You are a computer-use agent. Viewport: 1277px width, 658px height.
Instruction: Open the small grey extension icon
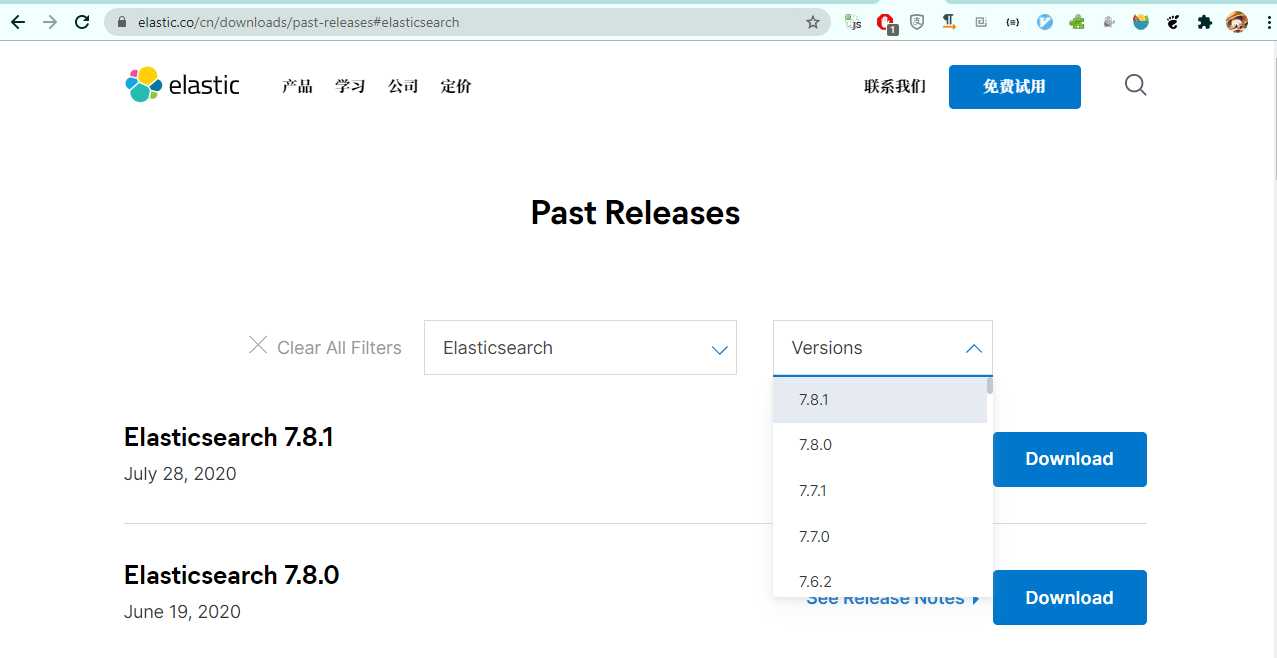1108,22
